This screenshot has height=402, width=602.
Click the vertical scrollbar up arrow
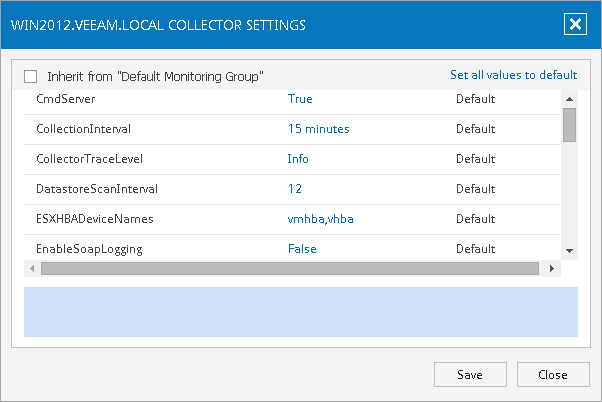(x=569, y=98)
